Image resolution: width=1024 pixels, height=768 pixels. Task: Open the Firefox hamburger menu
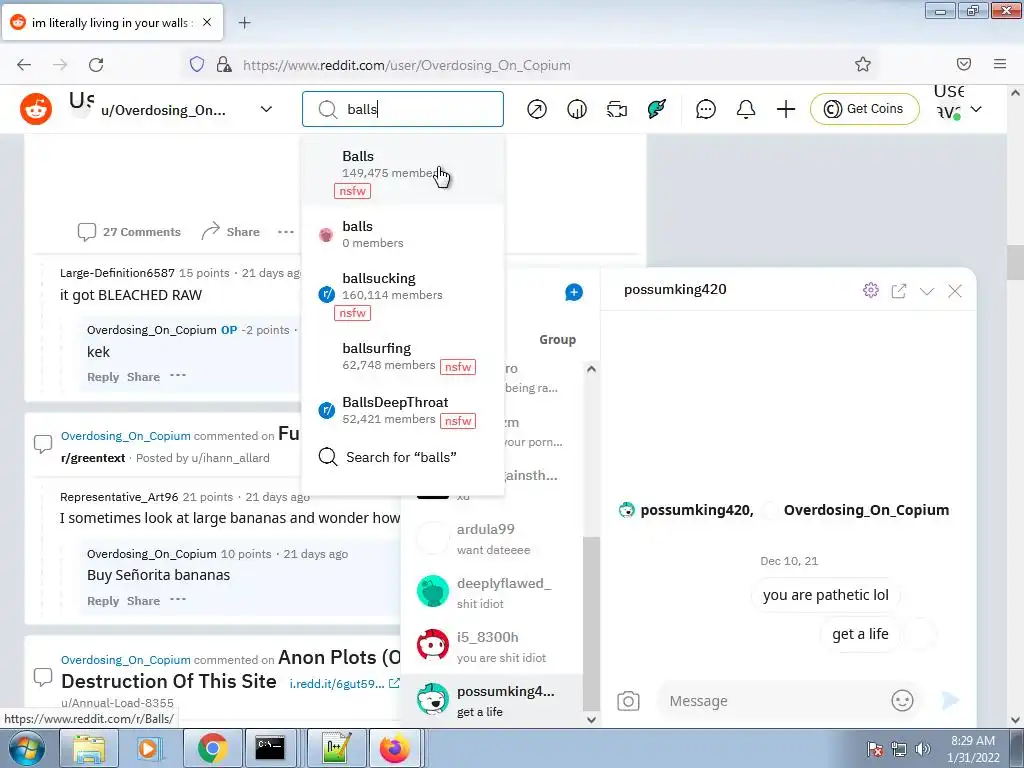[x=1000, y=64]
